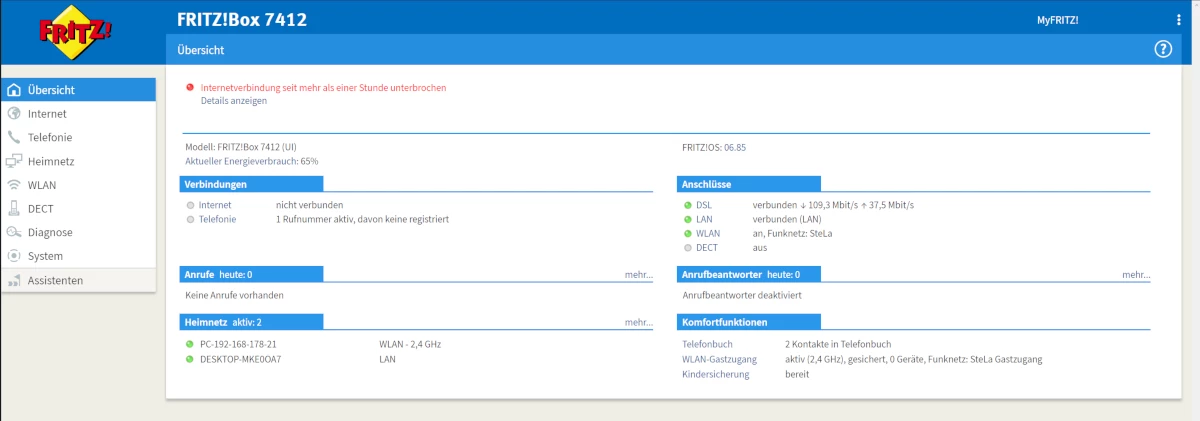
Task: Click the Anrufe heute: 0 header
Action: 252,274
